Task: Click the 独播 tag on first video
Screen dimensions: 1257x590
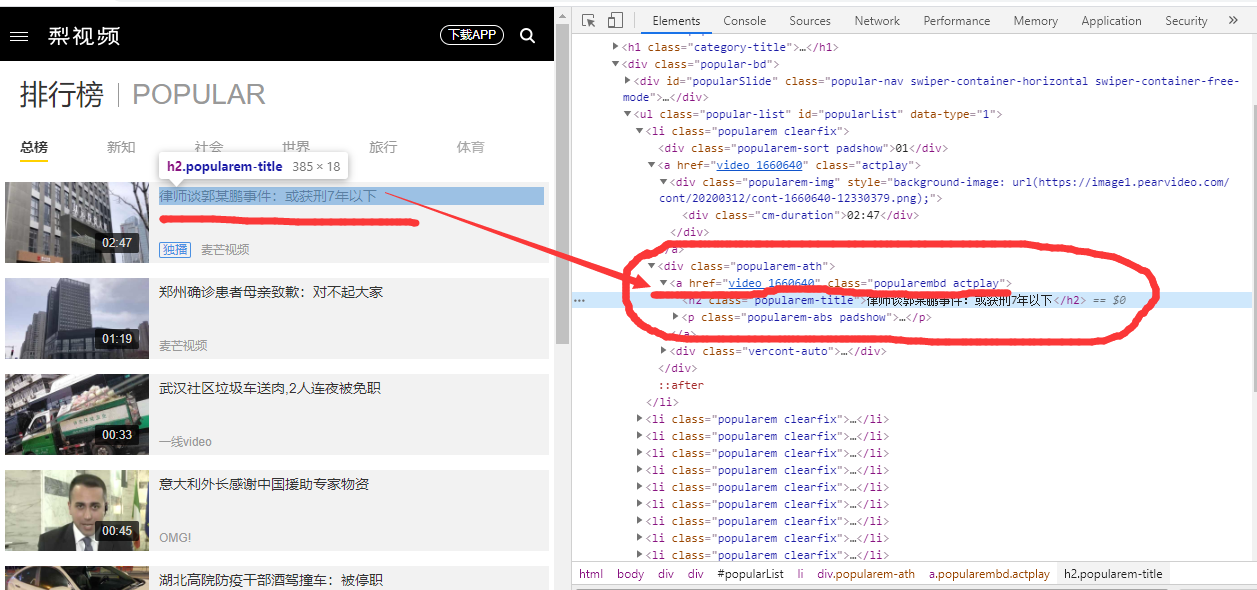Action: 175,249
